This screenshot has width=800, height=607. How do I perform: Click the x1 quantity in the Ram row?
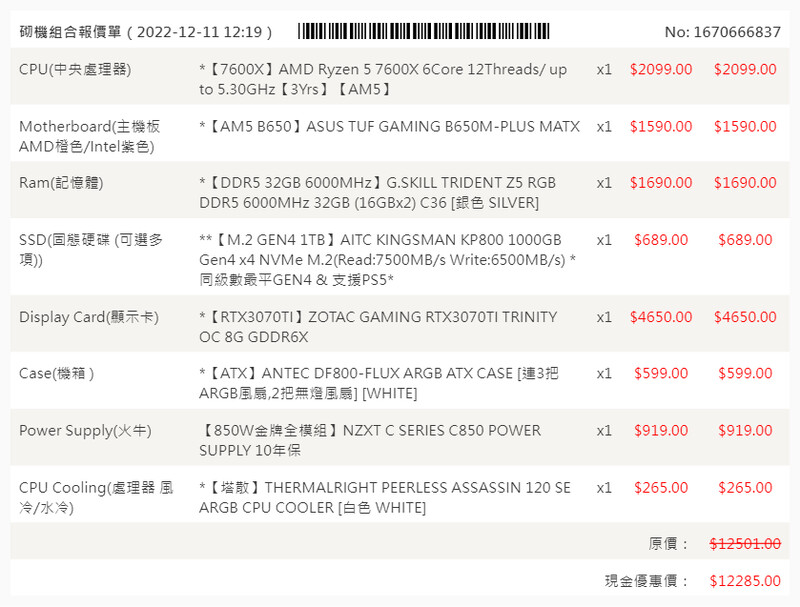pos(604,183)
